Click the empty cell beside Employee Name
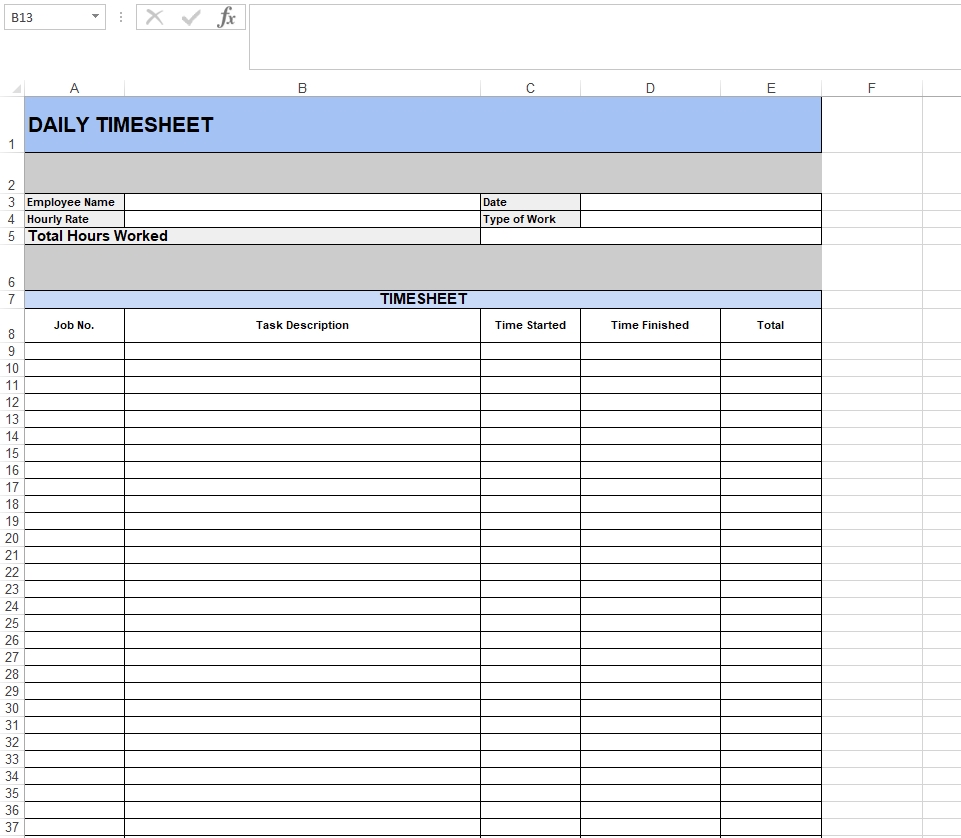Screen dimensions: 961x838 (x=302, y=202)
